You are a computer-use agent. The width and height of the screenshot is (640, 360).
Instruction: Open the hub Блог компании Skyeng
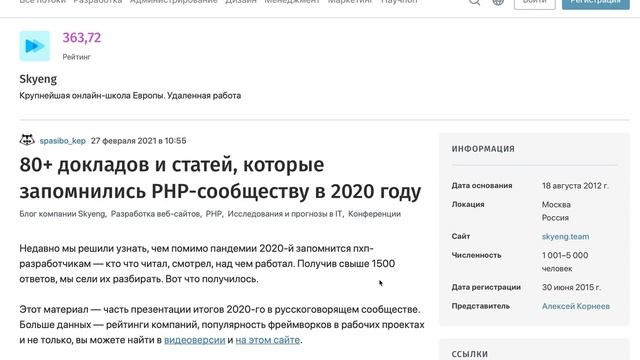(62, 214)
